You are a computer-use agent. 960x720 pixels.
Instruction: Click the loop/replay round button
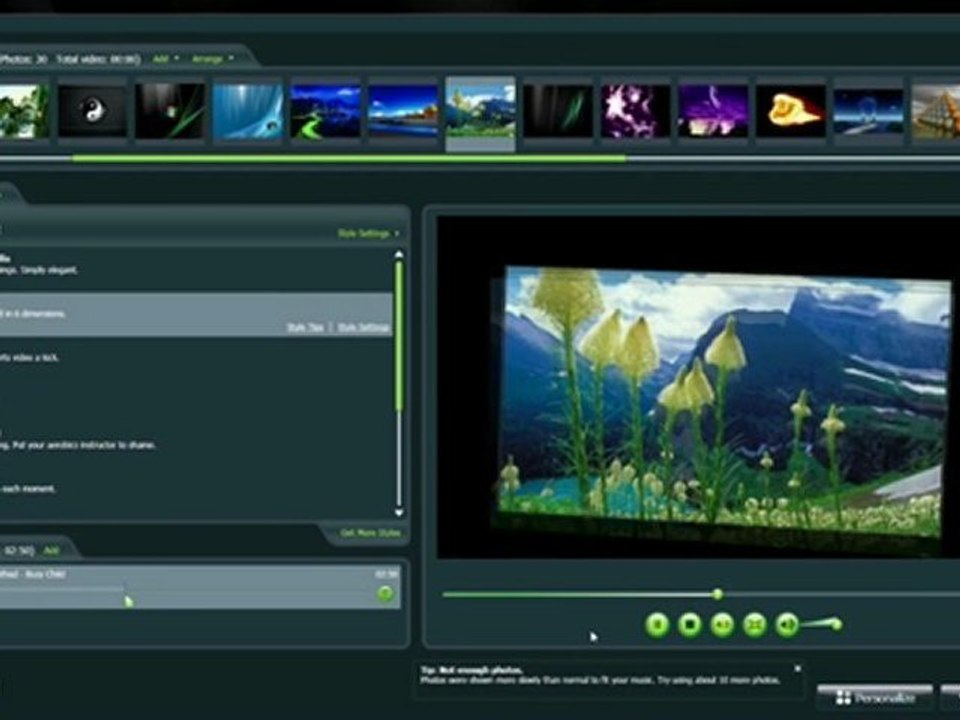(x=722, y=624)
